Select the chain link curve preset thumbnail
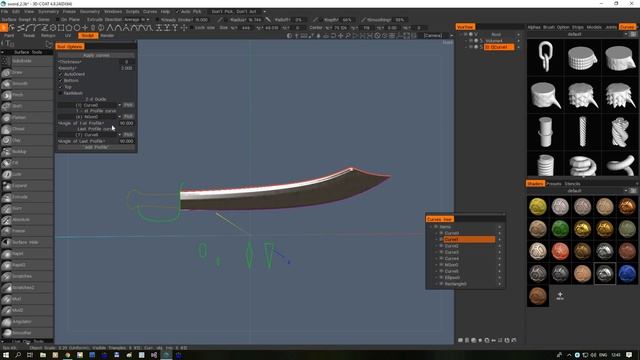The image size is (640, 360). pyautogui.click(x=545, y=57)
